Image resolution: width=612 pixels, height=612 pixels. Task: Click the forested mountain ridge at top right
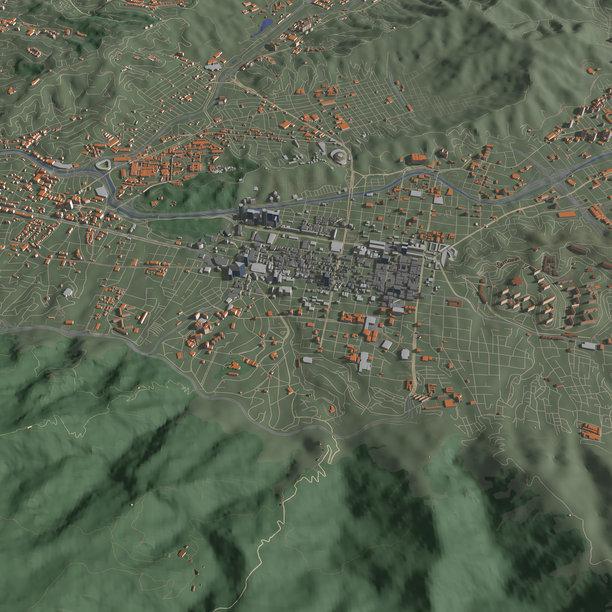[470, 60]
